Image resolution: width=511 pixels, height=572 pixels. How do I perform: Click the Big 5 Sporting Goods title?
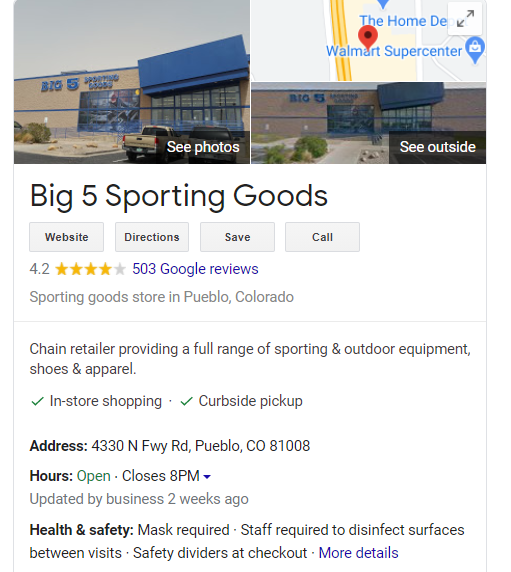(179, 196)
